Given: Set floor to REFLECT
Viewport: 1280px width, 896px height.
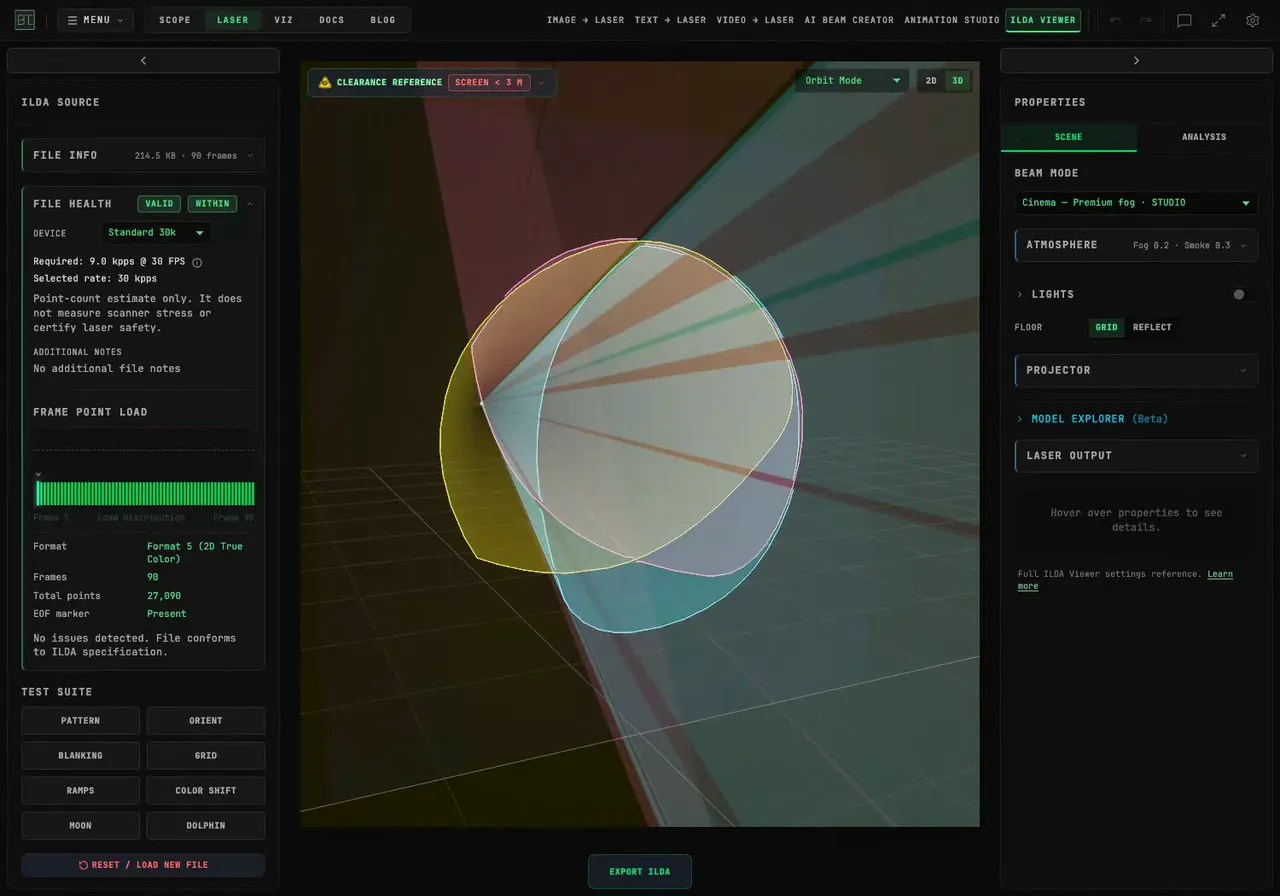Looking at the screenshot, I should pos(1152,327).
